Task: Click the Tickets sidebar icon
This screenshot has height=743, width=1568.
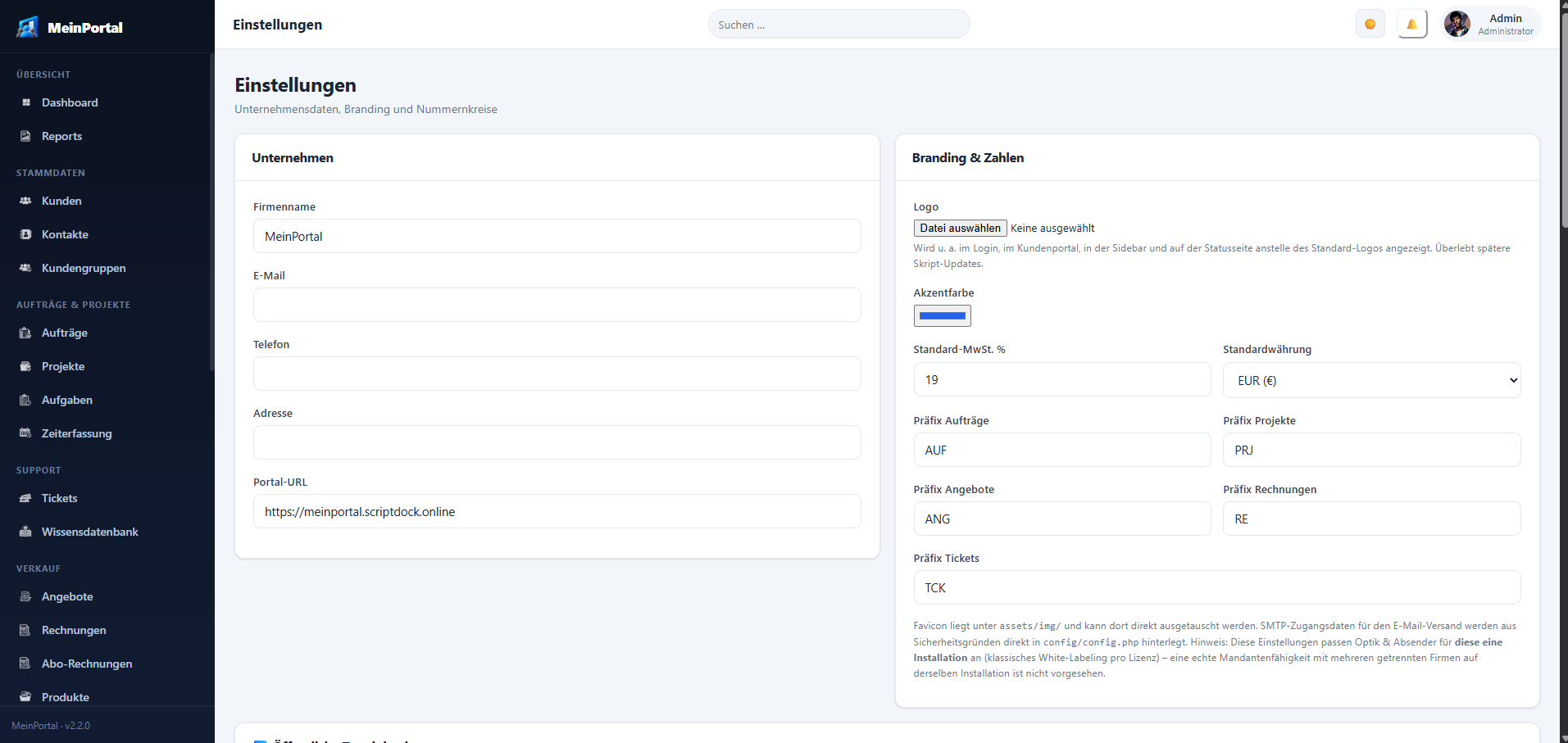Action: coord(25,498)
